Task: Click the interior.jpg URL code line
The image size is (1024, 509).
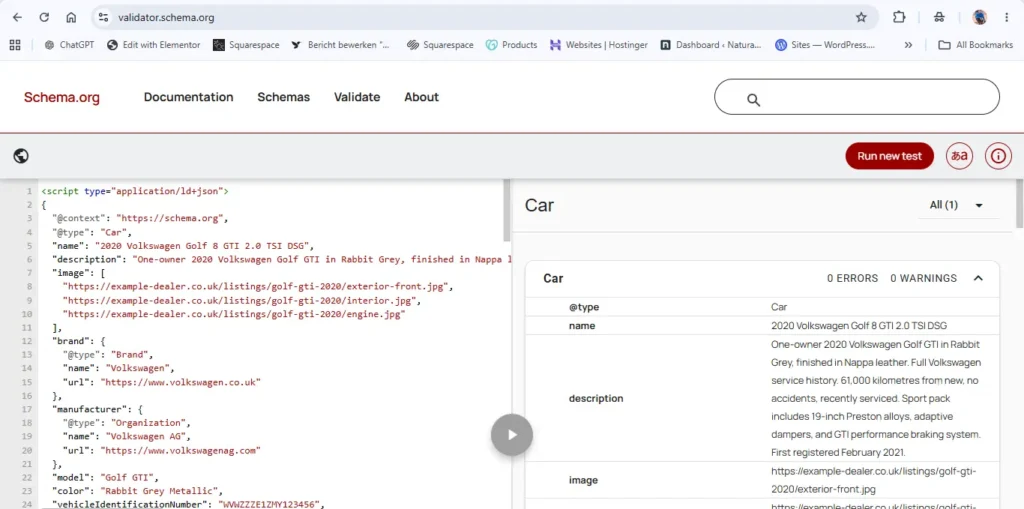Action: point(242,301)
